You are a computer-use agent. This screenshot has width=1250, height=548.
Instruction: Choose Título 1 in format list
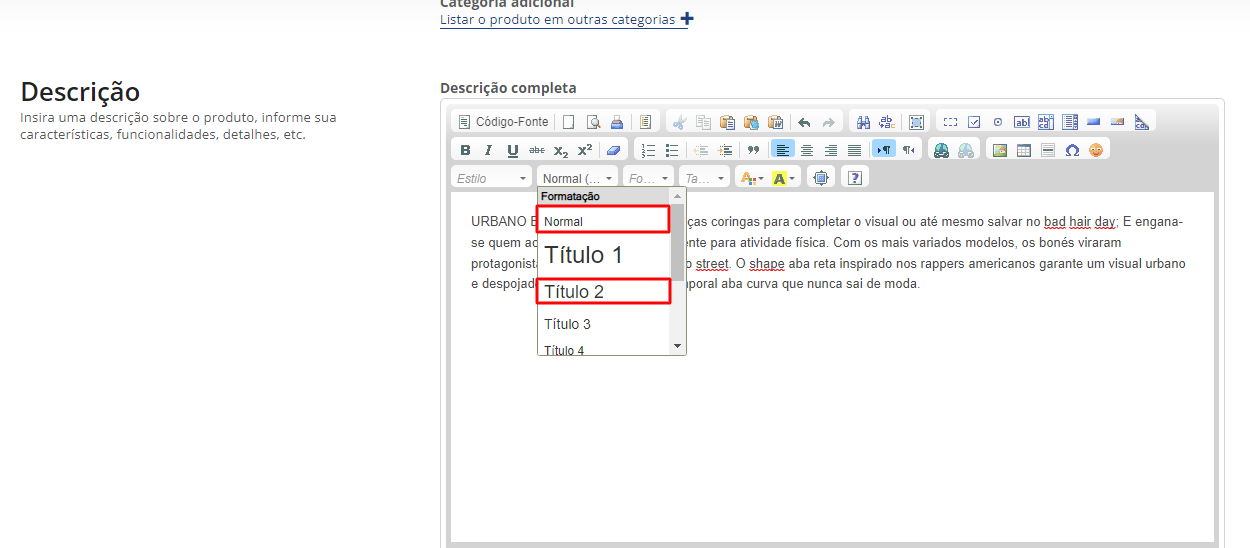[604, 255]
